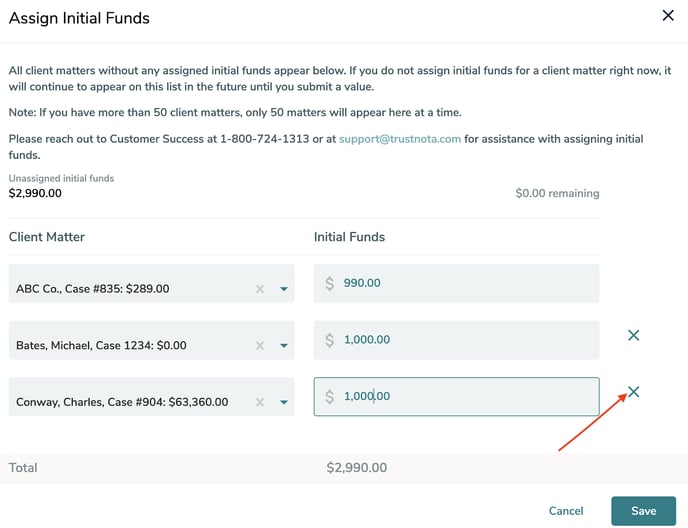Close the Assign Initial Funds dialog
The height and width of the screenshot is (528, 688).
point(668,15)
